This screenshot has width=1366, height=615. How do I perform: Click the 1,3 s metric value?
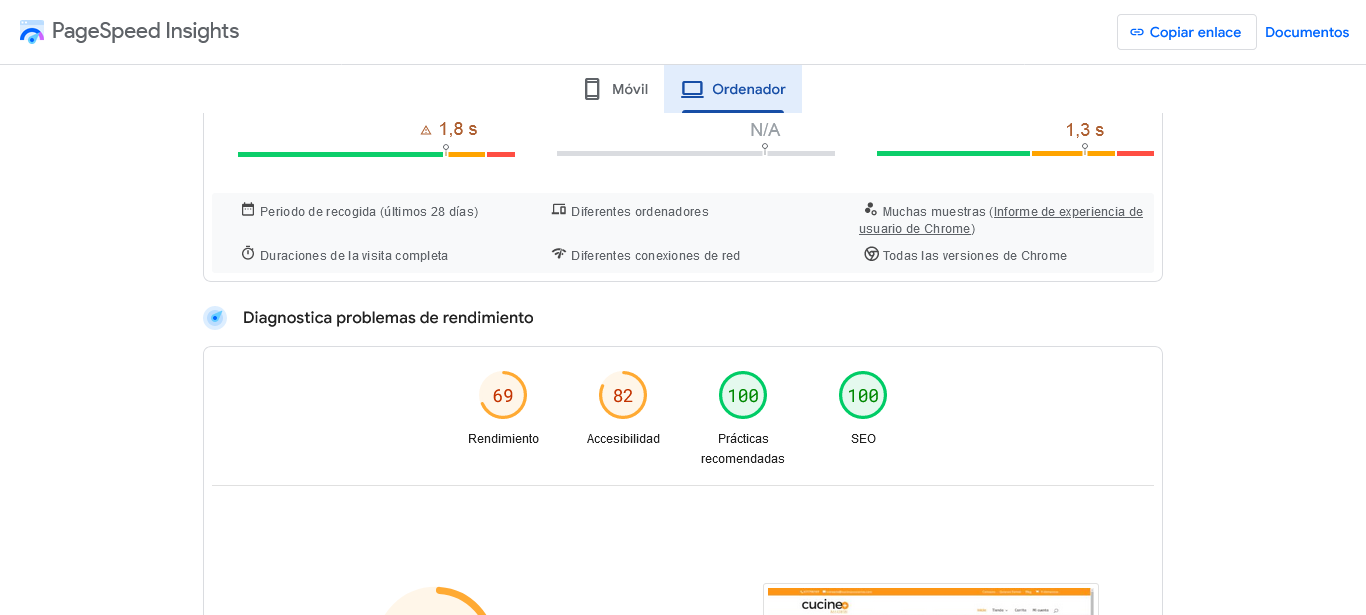tap(1085, 130)
